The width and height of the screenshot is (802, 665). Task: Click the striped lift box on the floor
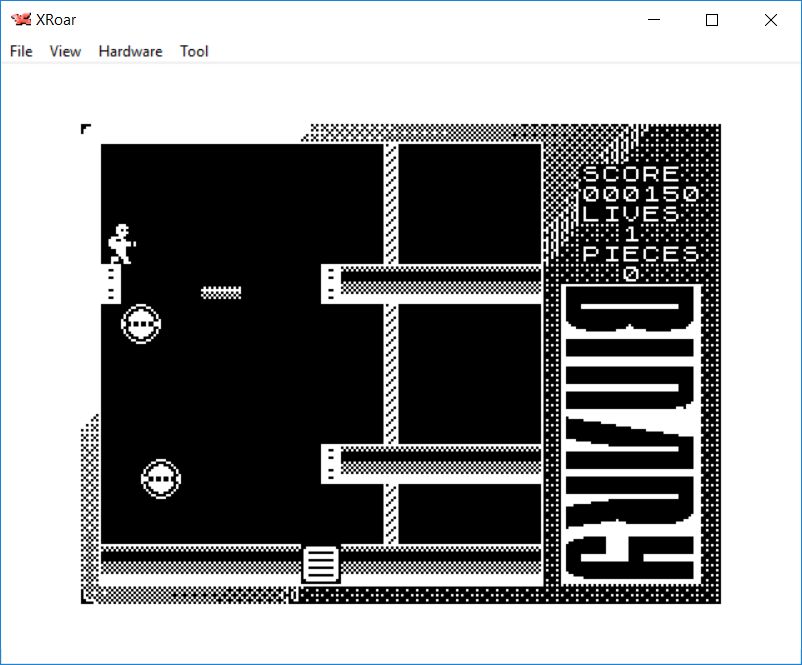coord(321,564)
